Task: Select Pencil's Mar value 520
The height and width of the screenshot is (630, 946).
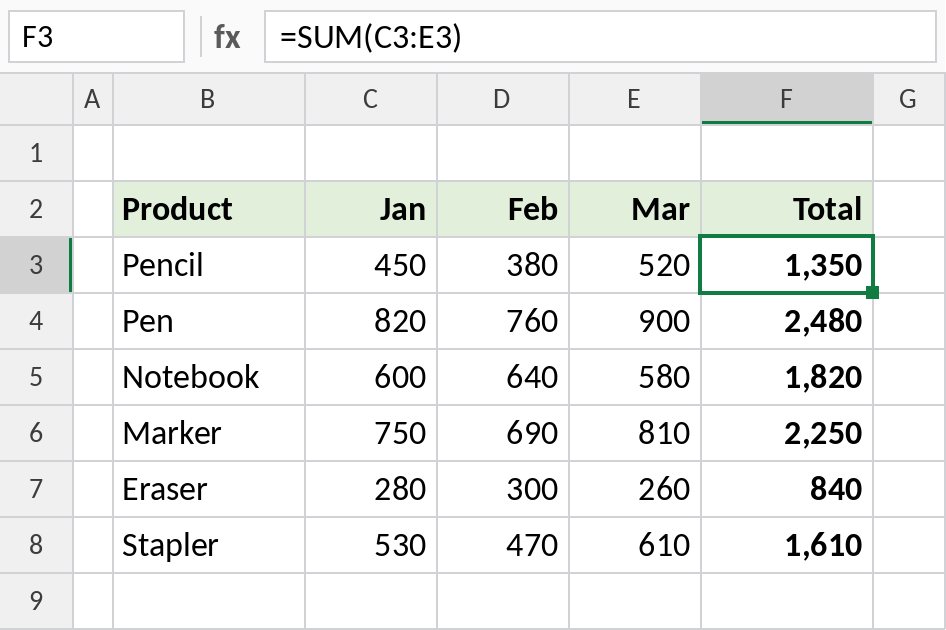Action: [635, 265]
